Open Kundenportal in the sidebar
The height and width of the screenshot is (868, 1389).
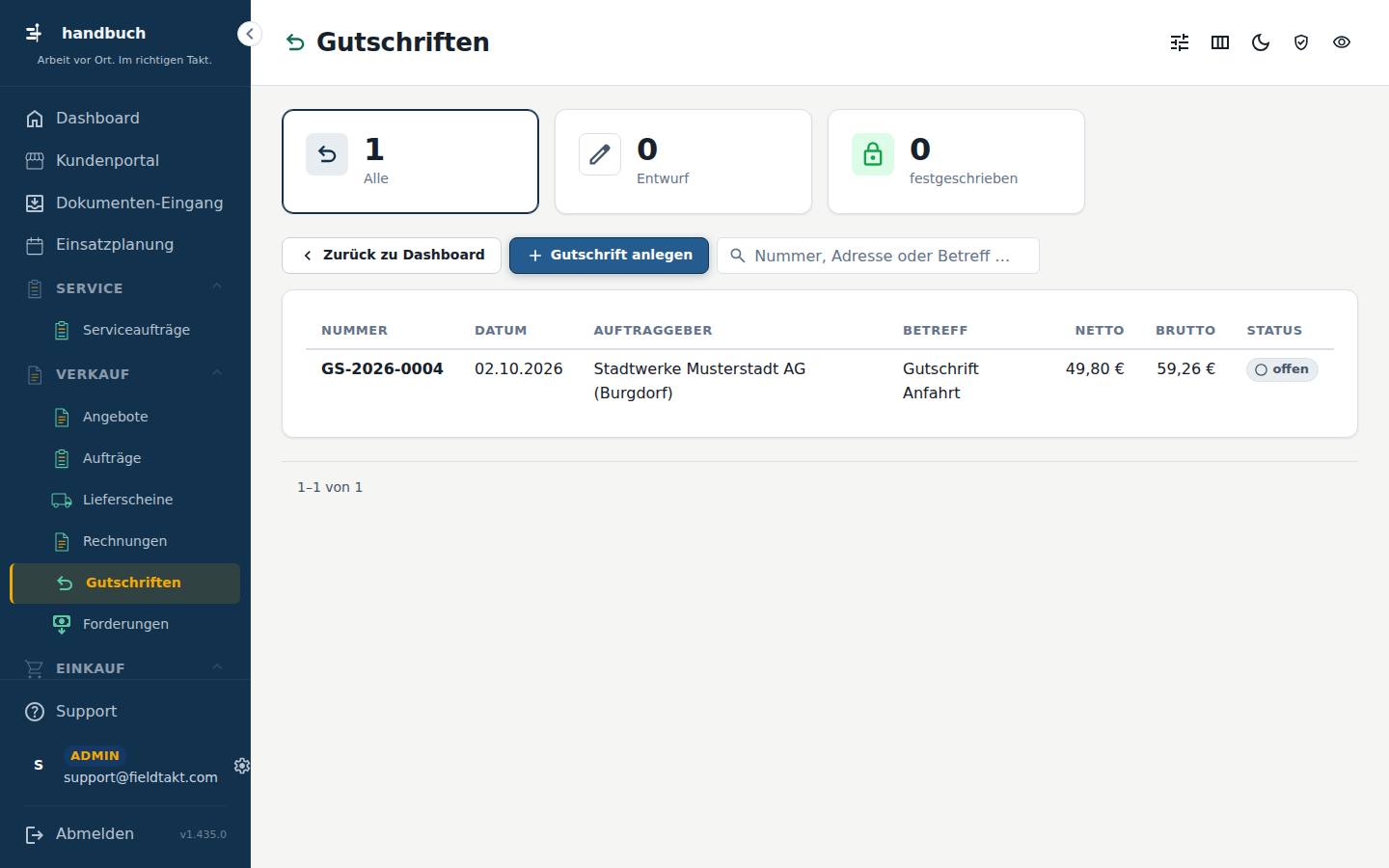click(x=125, y=161)
